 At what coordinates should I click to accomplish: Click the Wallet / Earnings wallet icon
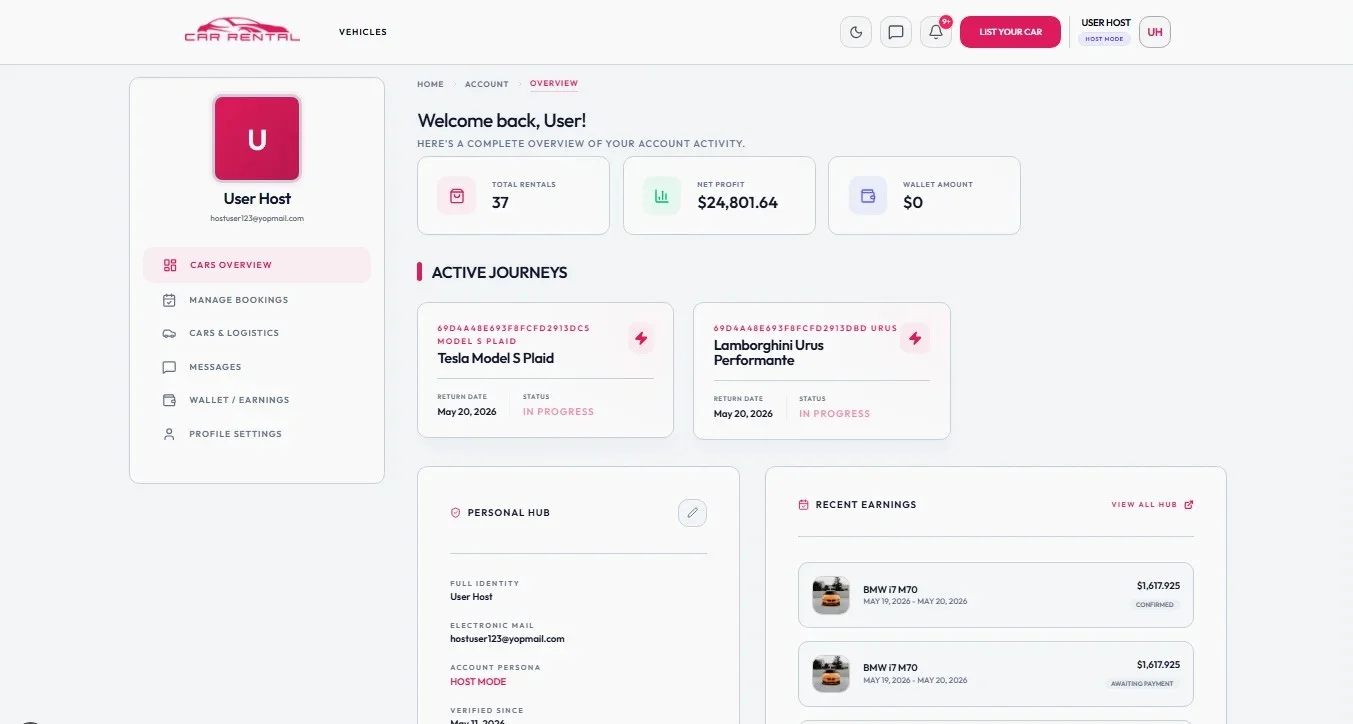pyautogui.click(x=170, y=400)
